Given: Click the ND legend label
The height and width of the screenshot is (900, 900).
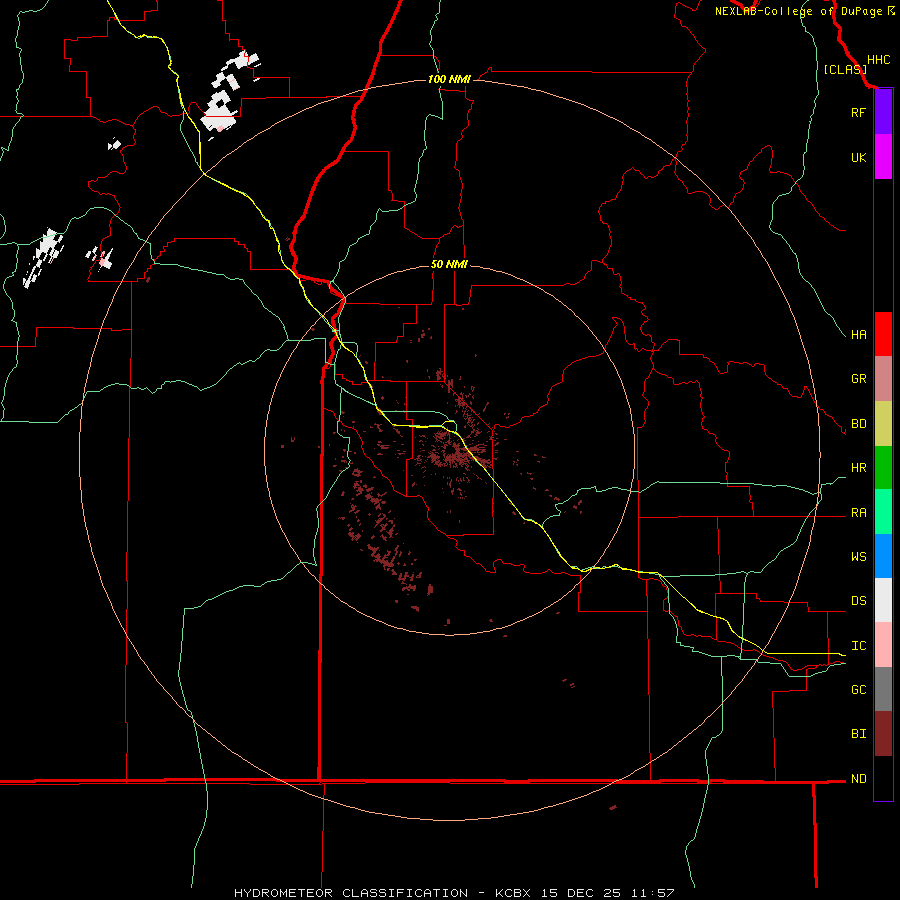Looking at the screenshot, I should coord(858,778).
